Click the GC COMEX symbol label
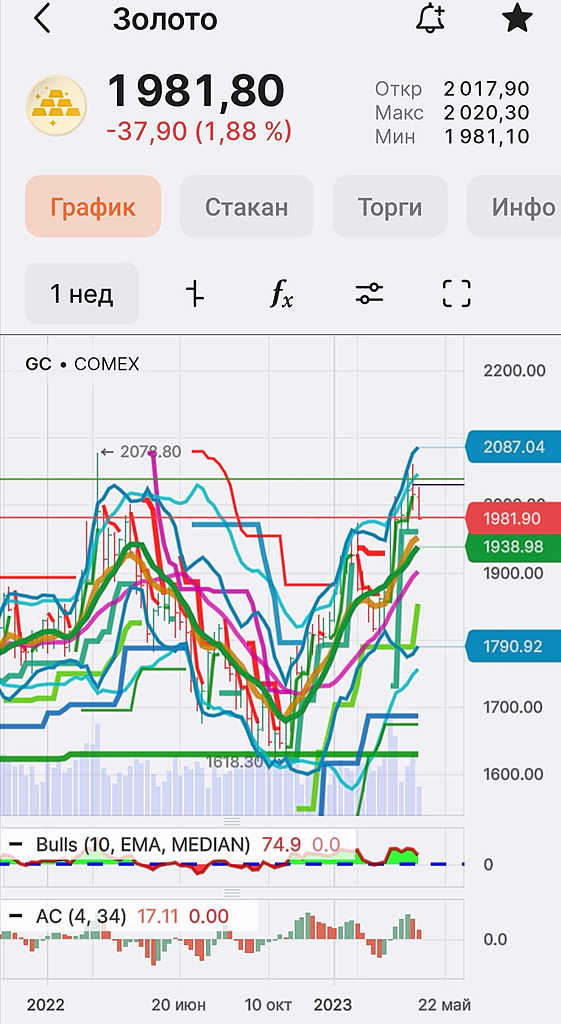 pos(82,364)
